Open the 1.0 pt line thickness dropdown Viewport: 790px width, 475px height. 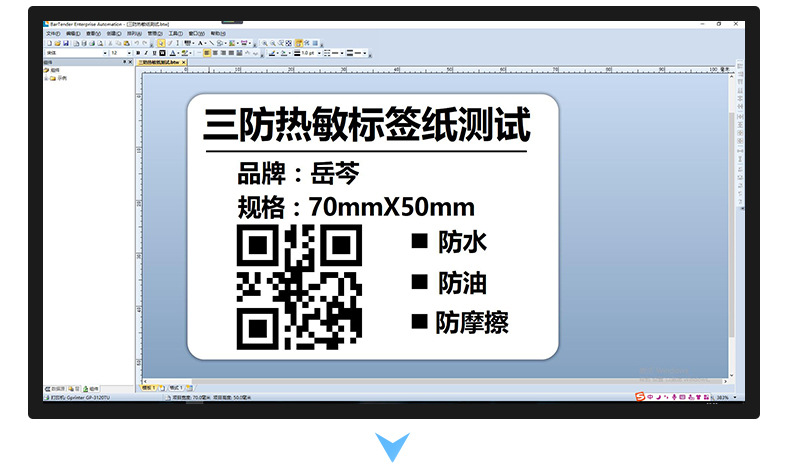point(319,53)
